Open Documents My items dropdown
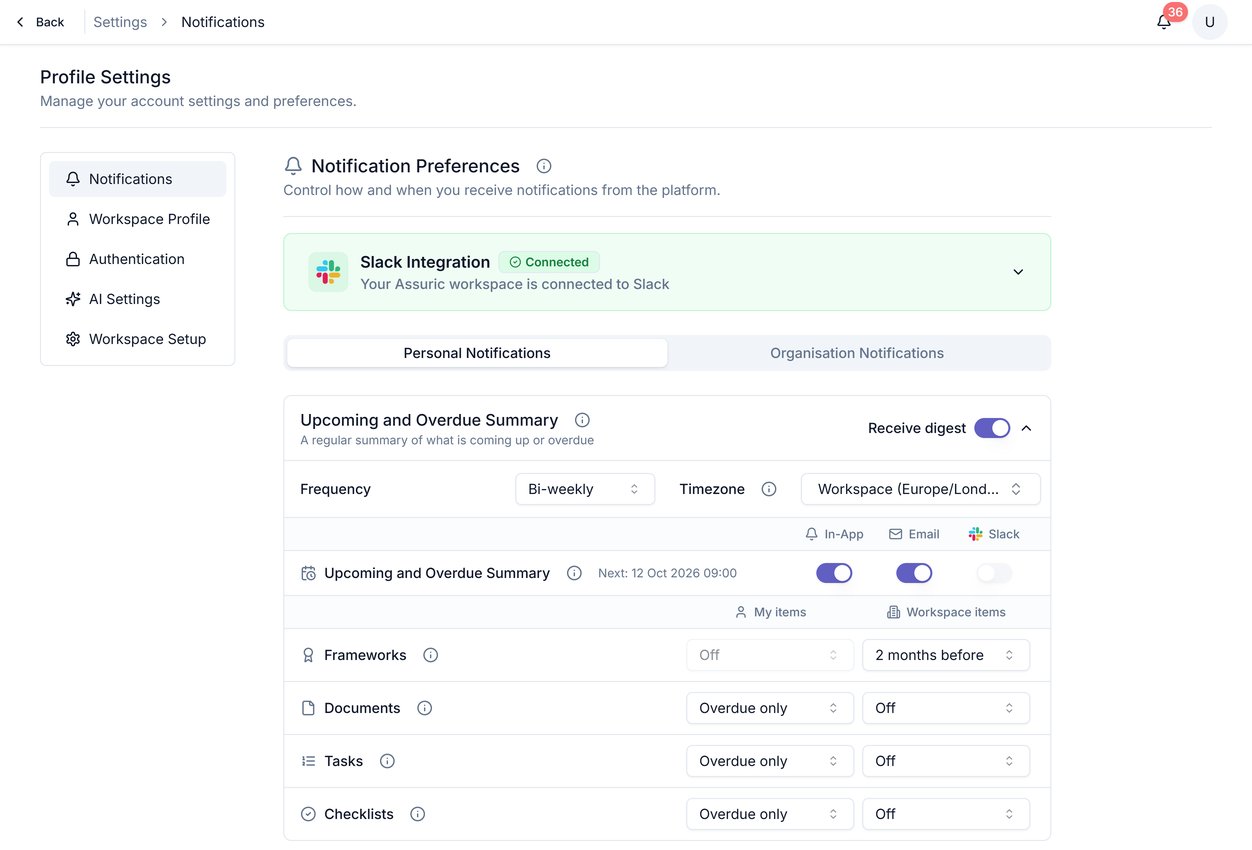Viewport: 1252px width, 850px height. tap(770, 708)
